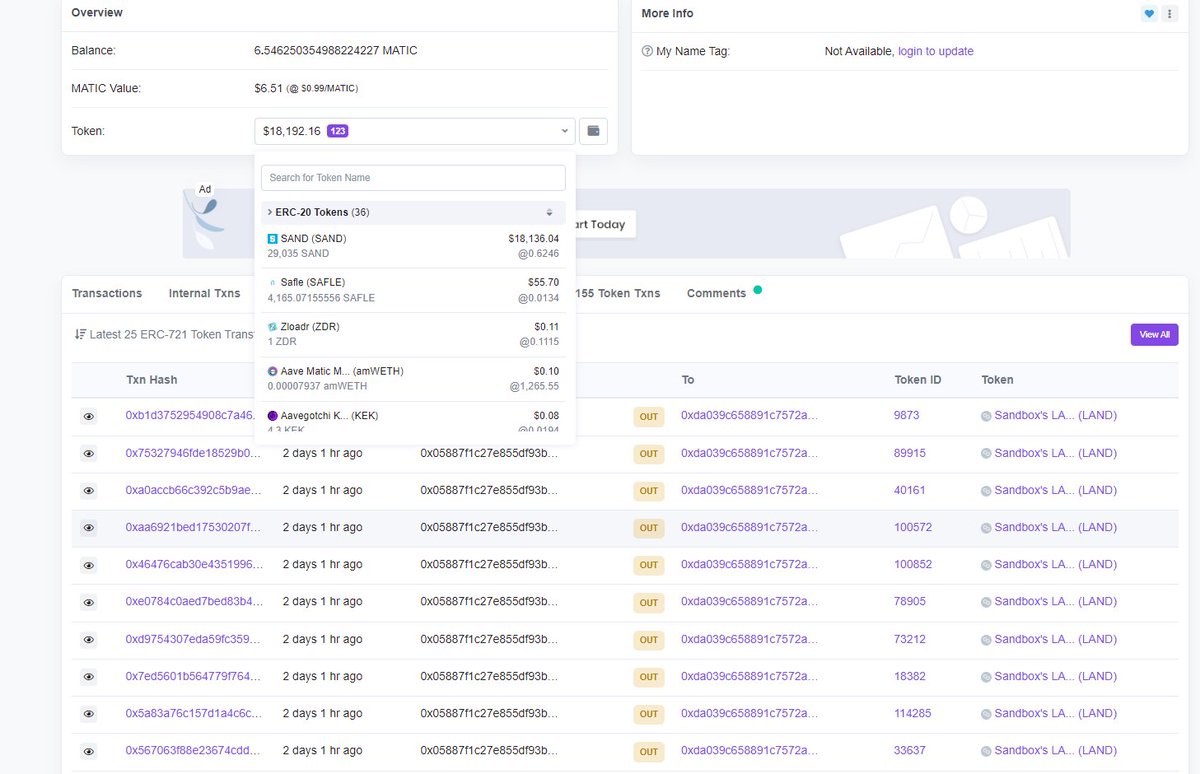
Task: Open Token ID 114285 link
Action: [912, 713]
